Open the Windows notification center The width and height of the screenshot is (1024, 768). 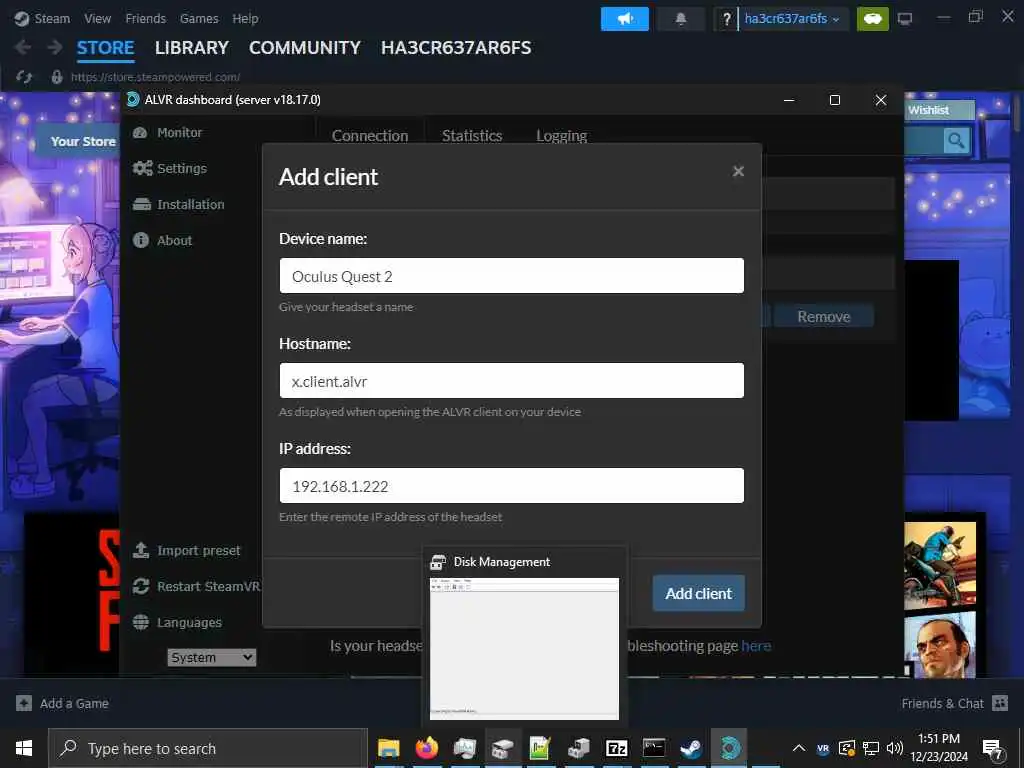[x=992, y=748]
